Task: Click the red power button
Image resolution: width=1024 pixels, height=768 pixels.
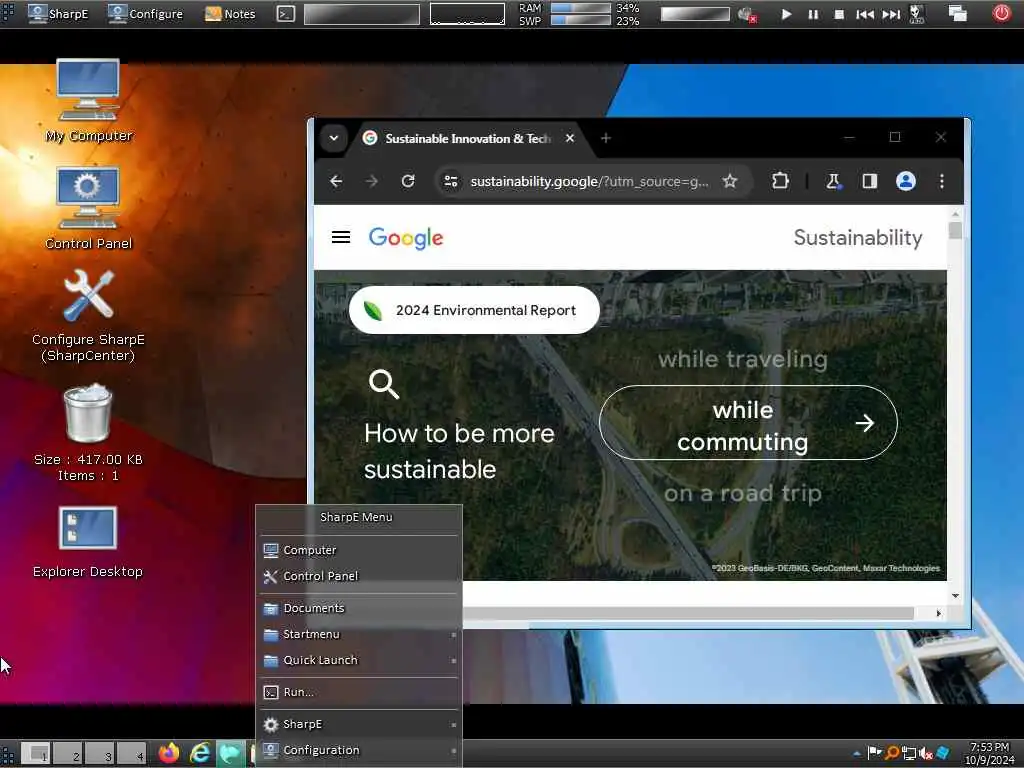Action: 1002,13
